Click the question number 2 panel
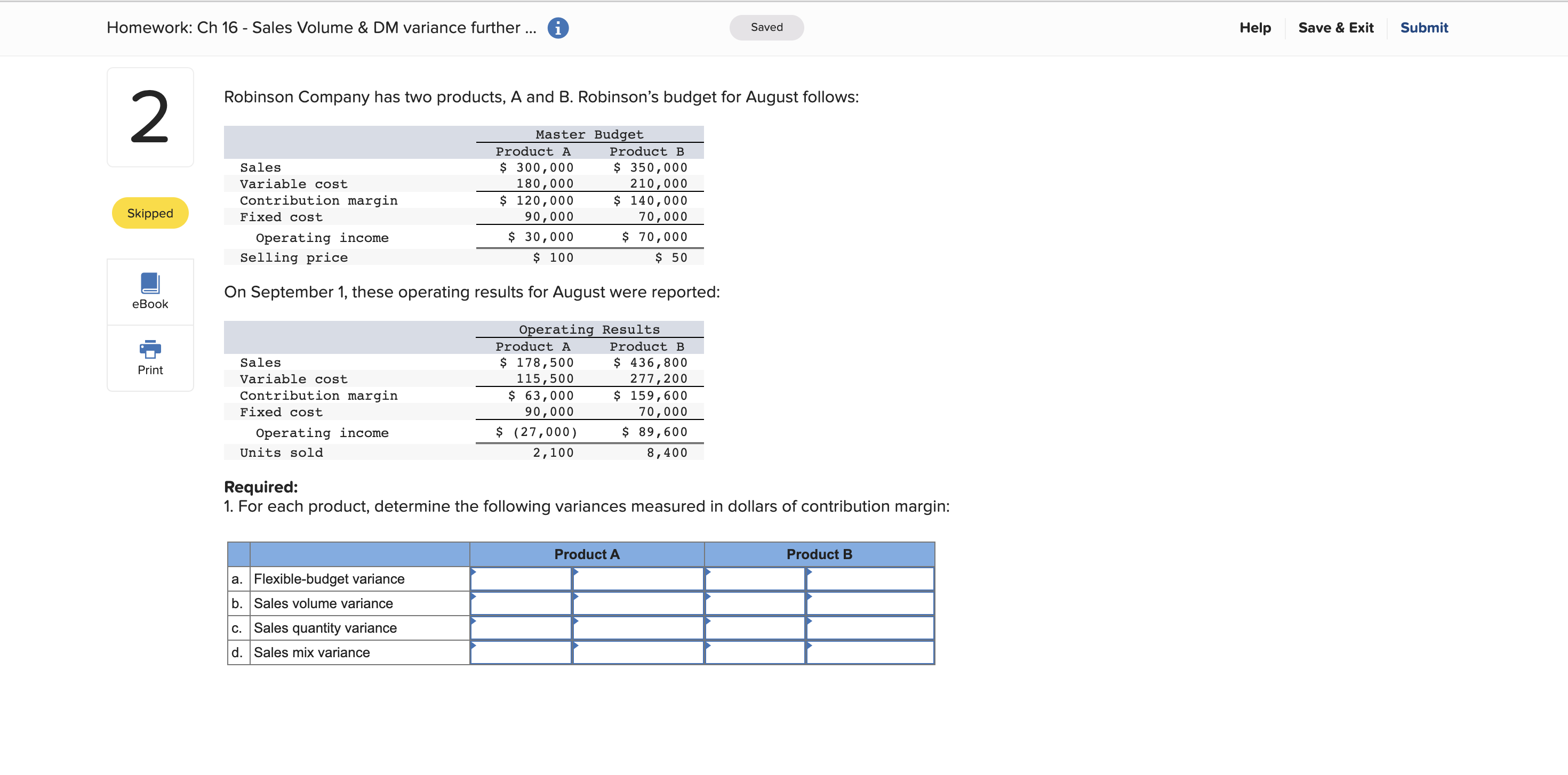 pos(150,116)
